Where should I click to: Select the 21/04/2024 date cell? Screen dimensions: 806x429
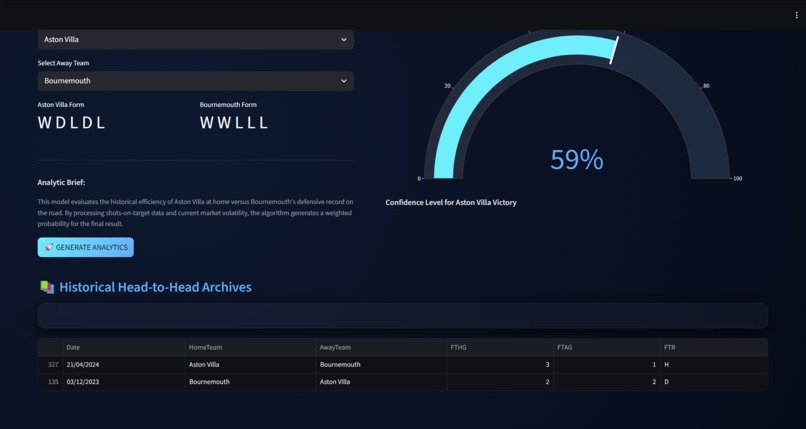(x=123, y=365)
